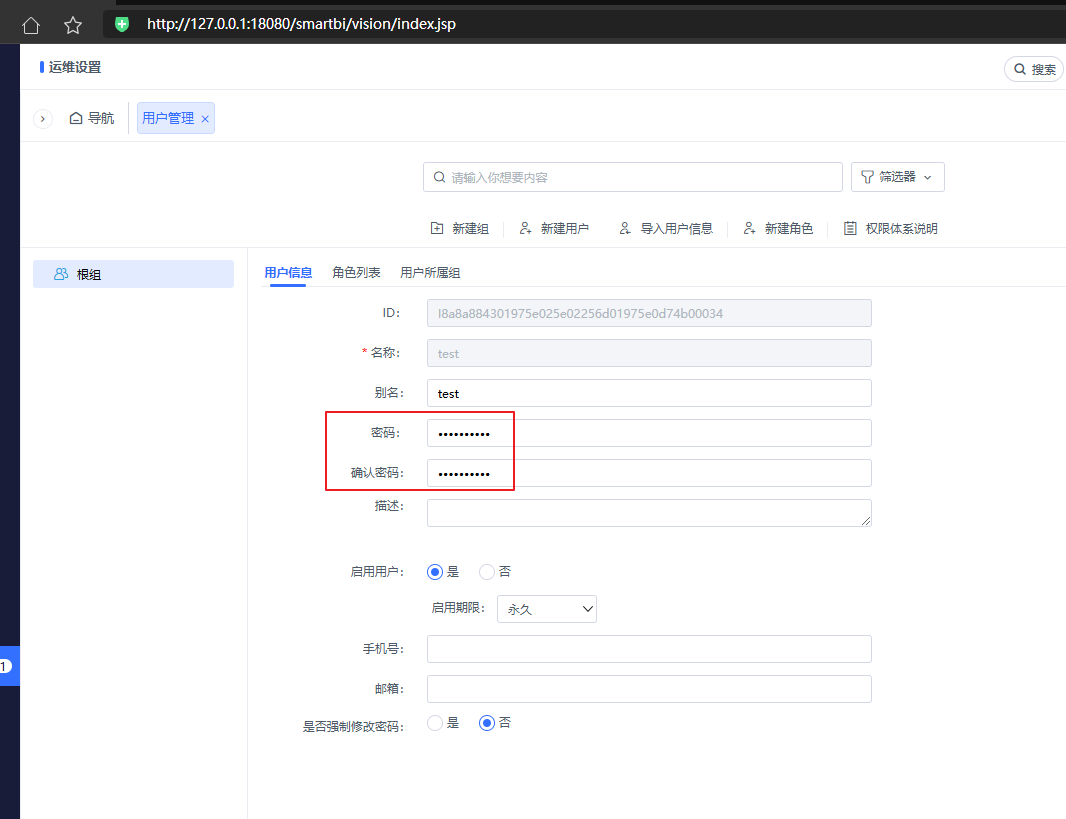Screen dimensions: 1066x819
Task: Click the 别名 input field
Action: click(649, 394)
